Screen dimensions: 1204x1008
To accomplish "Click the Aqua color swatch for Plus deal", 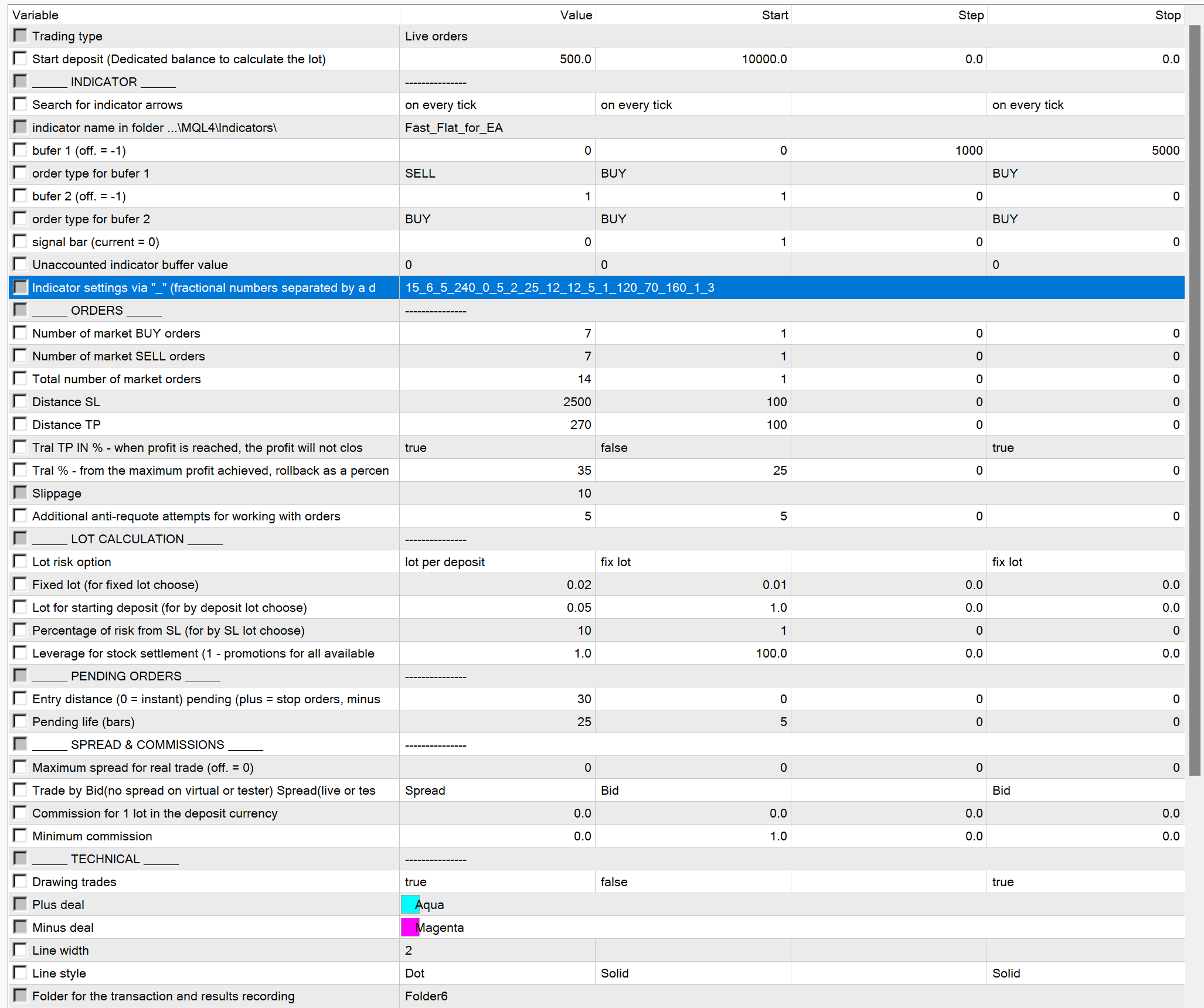I will click(x=410, y=904).
